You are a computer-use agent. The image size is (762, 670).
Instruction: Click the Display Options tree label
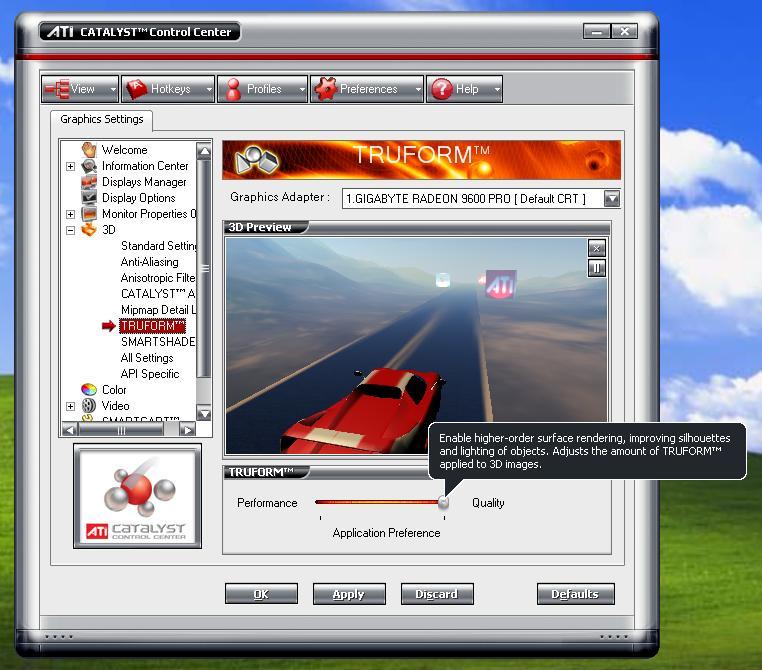coord(139,198)
